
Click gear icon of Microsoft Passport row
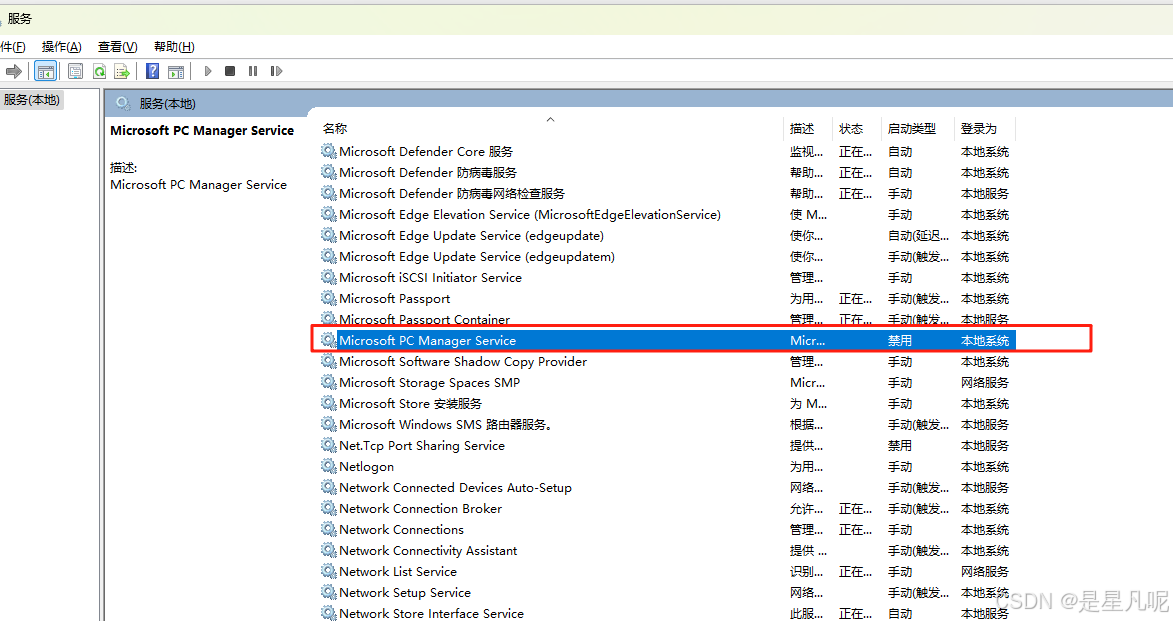click(x=328, y=298)
